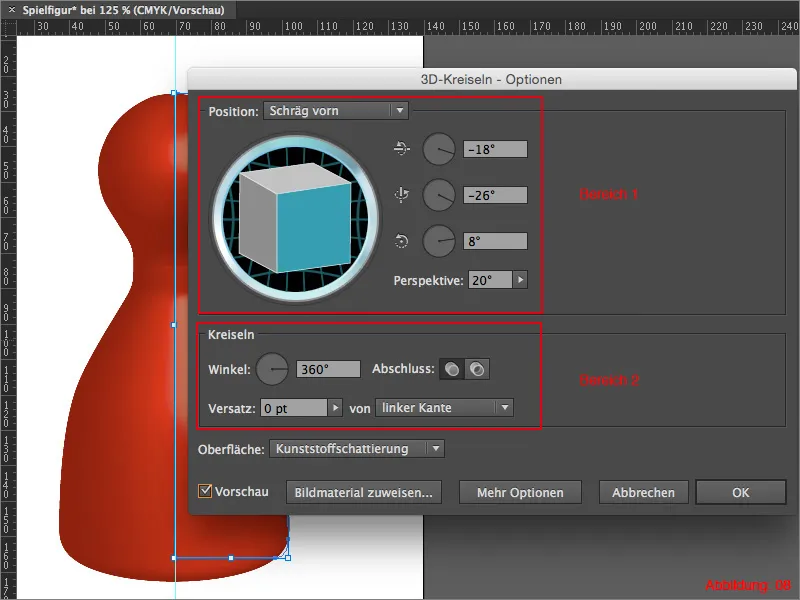Close the Spielfigur document tab
800x600 pixels.
(x=12, y=9)
